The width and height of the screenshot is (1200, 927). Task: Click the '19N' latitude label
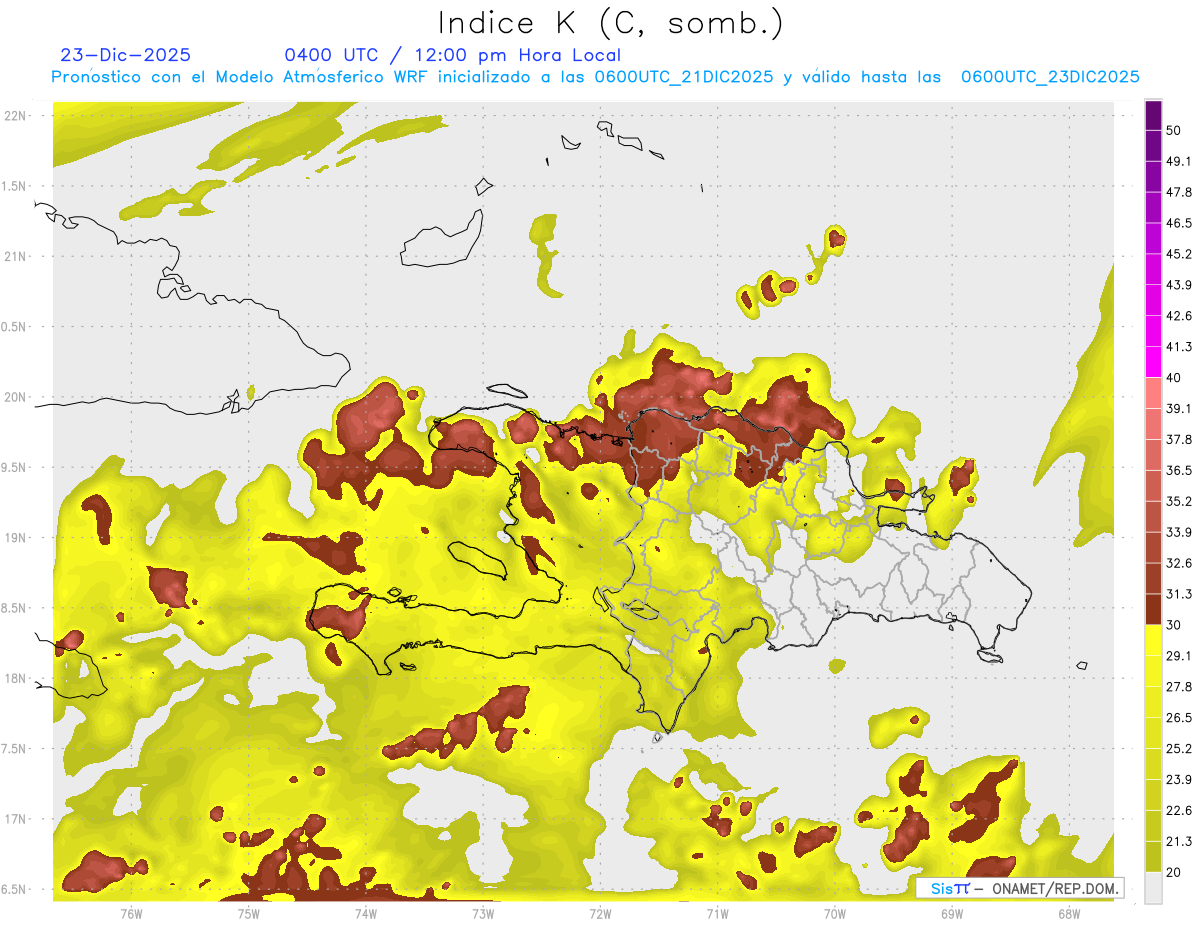pyautogui.click(x=15, y=537)
